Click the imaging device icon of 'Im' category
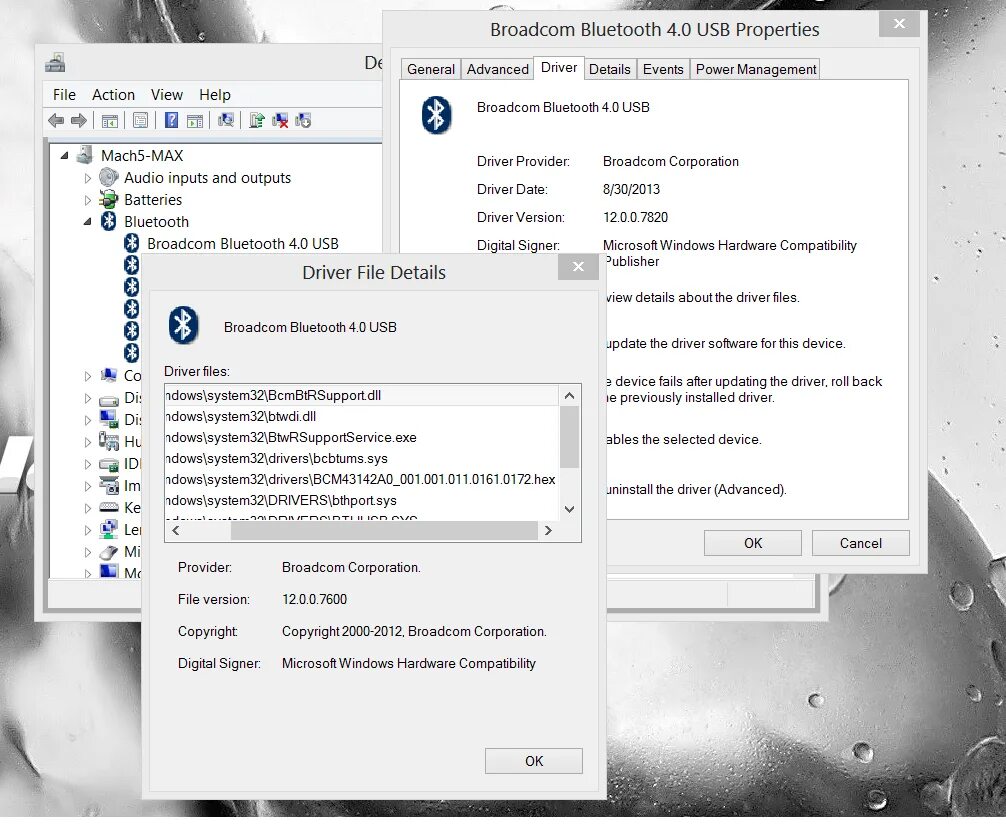 (108, 485)
